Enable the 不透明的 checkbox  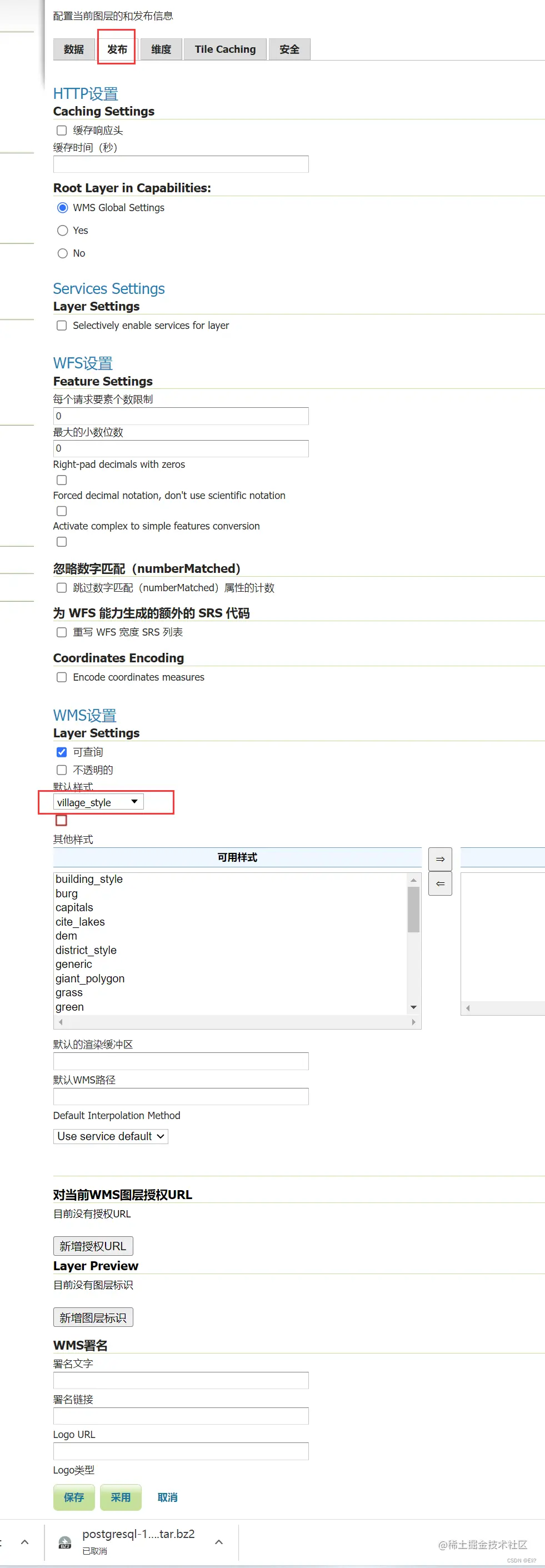(x=62, y=770)
